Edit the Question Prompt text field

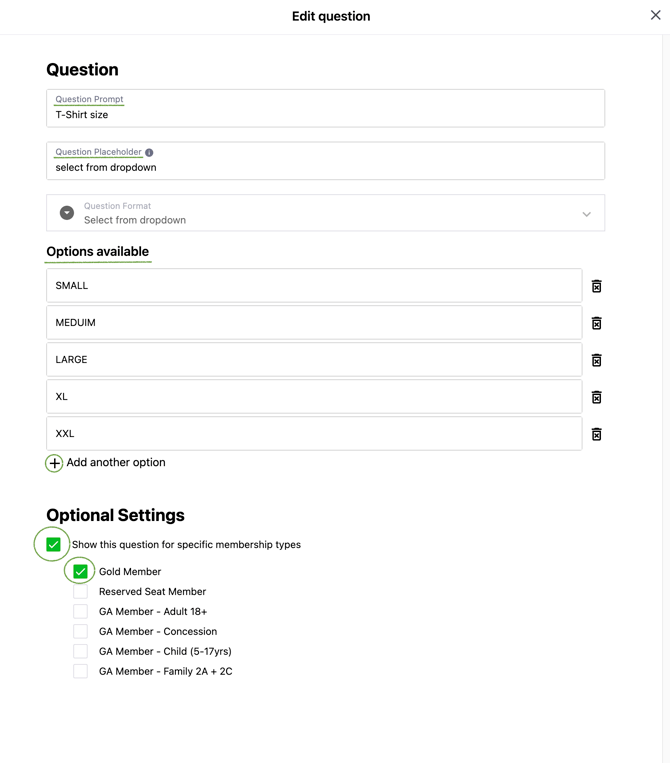[x=325, y=115]
